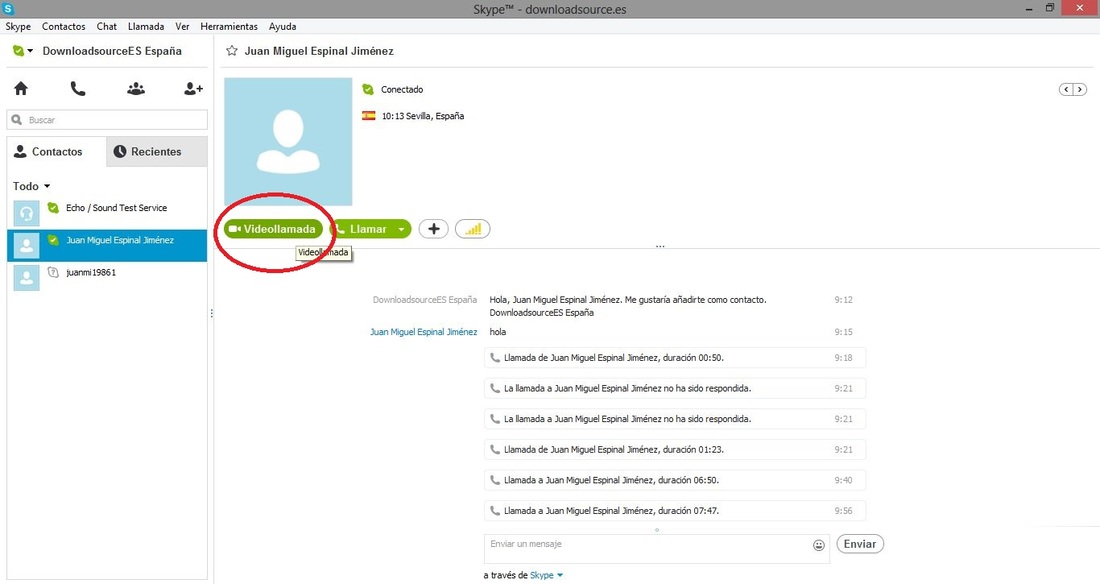
Task: Click call entry with duración 01:23
Action: (x=675, y=450)
